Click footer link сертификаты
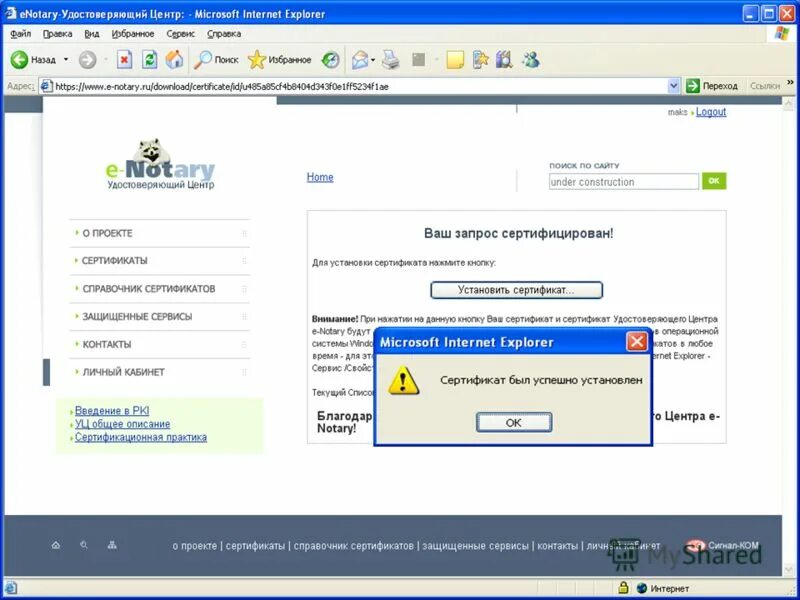Screen dimensions: 800x600 coord(255,546)
